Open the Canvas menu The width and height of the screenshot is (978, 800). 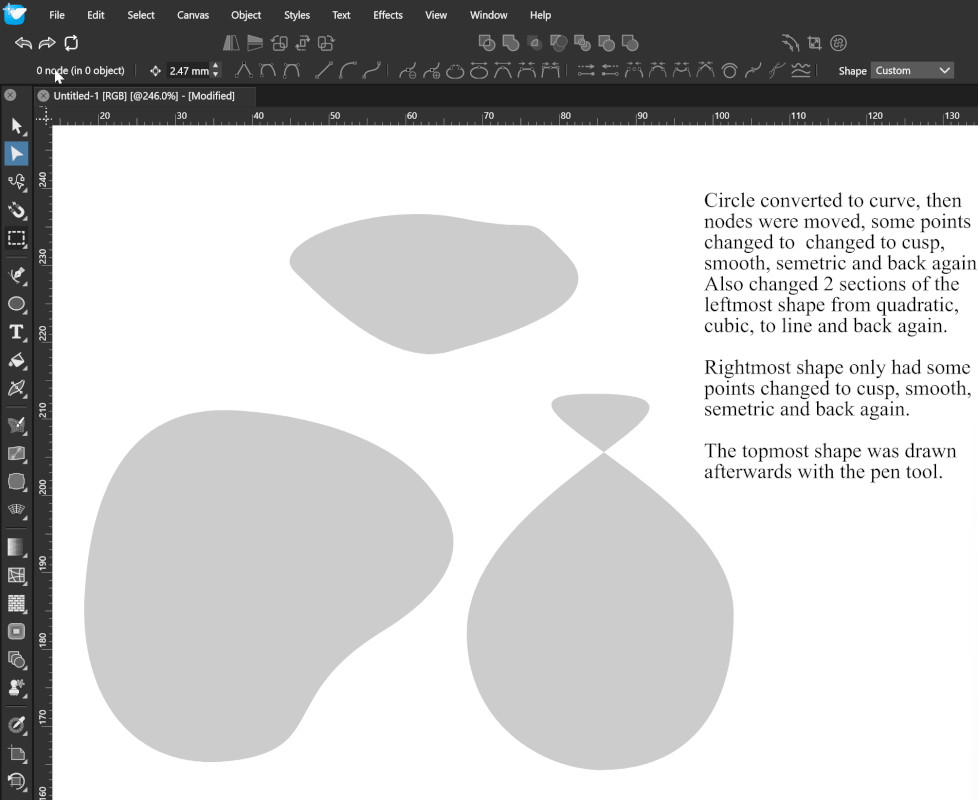click(193, 15)
